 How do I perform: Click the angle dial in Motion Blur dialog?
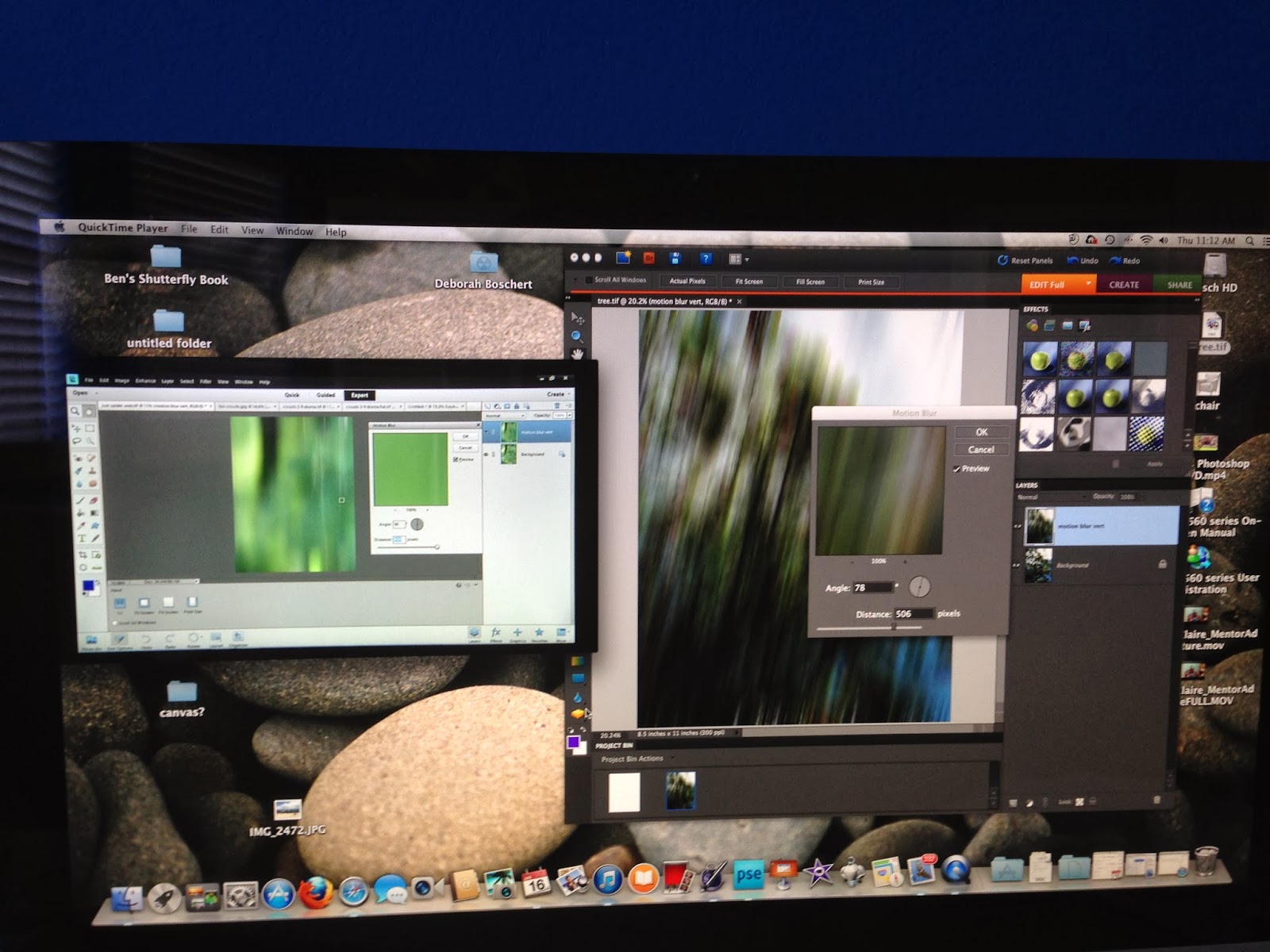(x=919, y=587)
